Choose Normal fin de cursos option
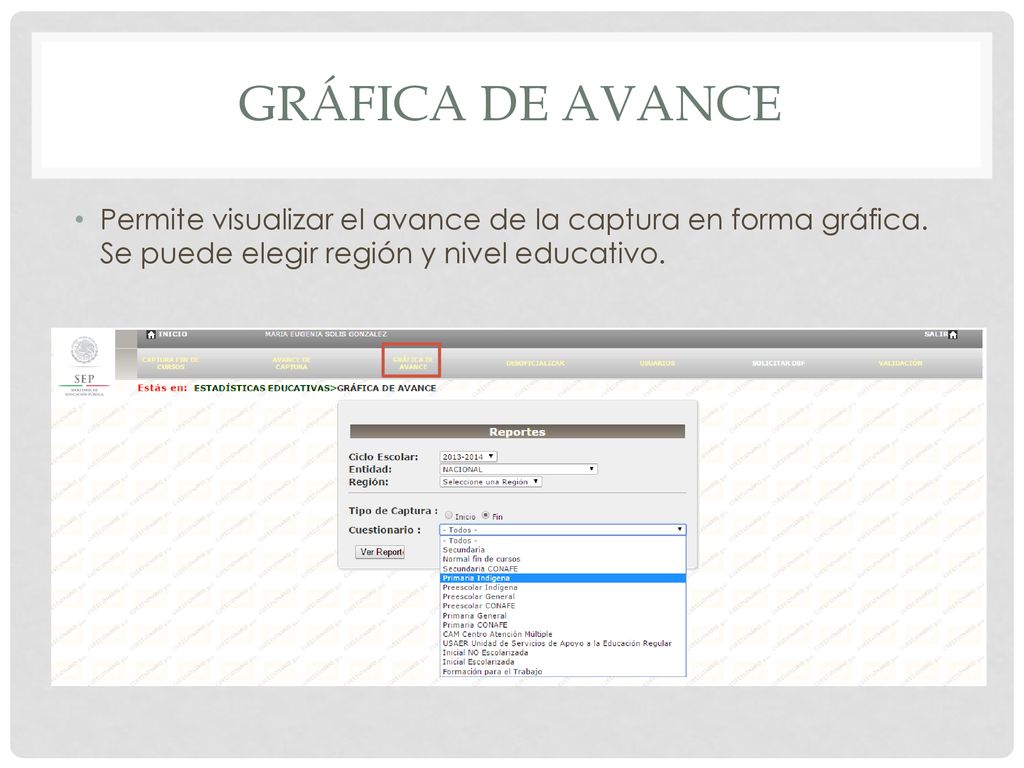Viewport: 1024px width, 768px height. point(563,559)
